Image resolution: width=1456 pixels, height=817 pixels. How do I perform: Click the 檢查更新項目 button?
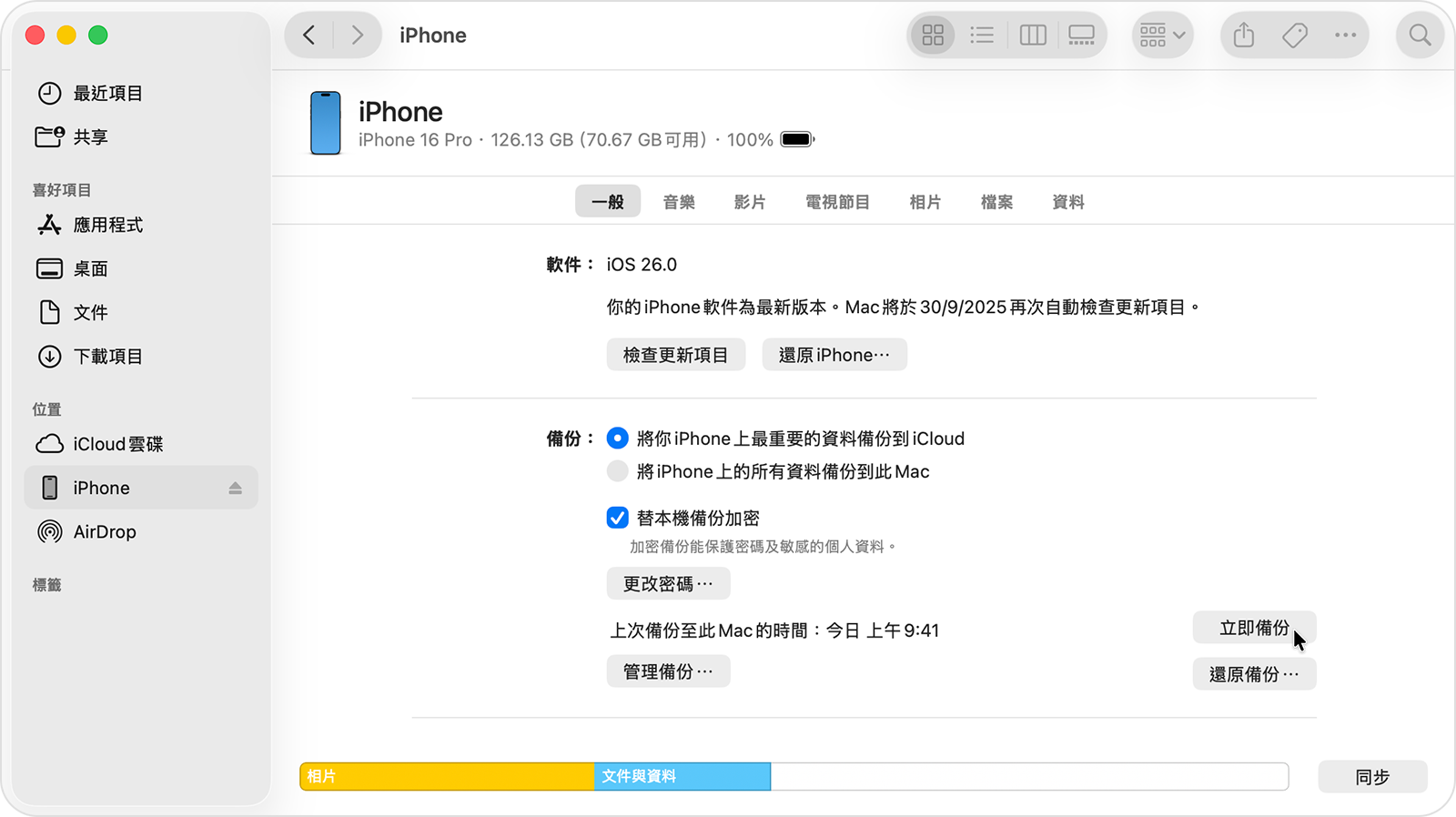tap(676, 355)
